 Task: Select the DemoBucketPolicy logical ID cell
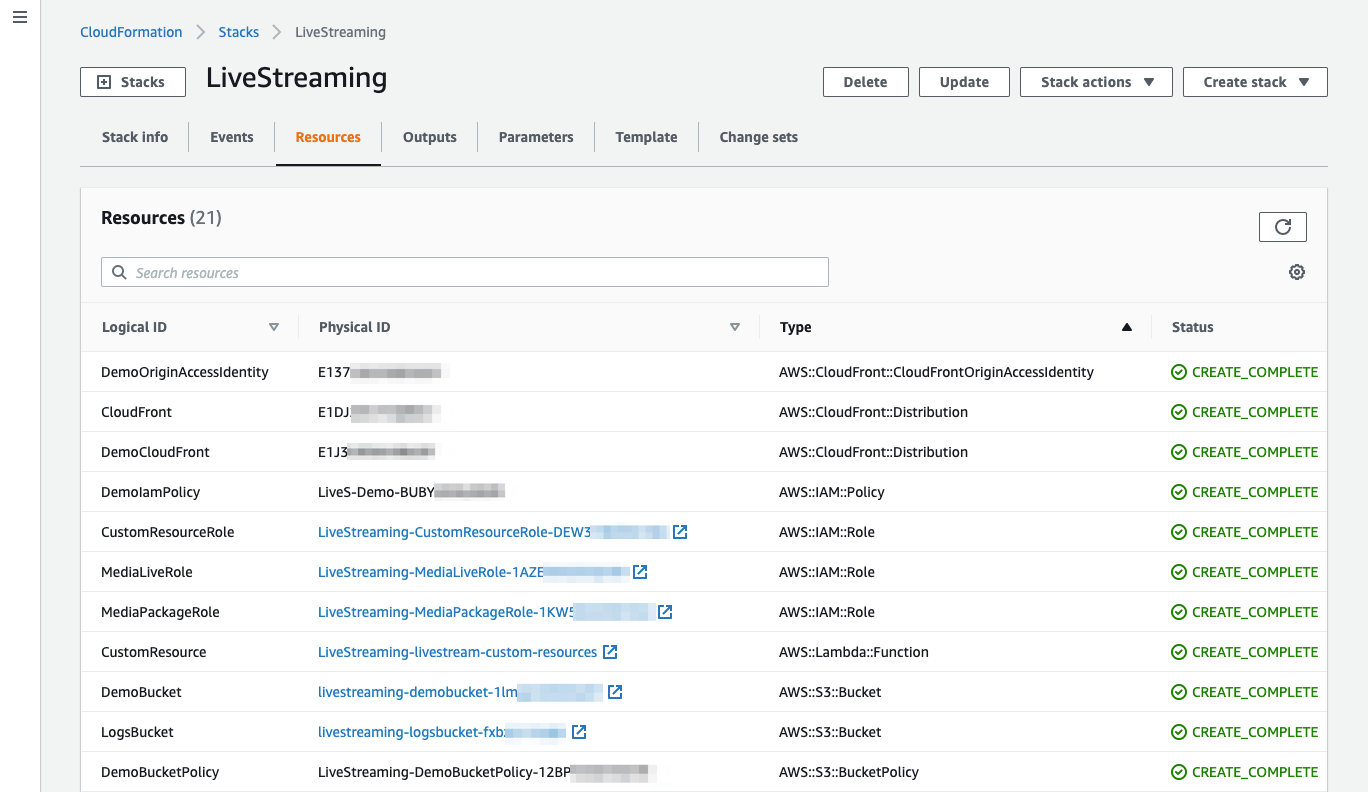point(160,772)
